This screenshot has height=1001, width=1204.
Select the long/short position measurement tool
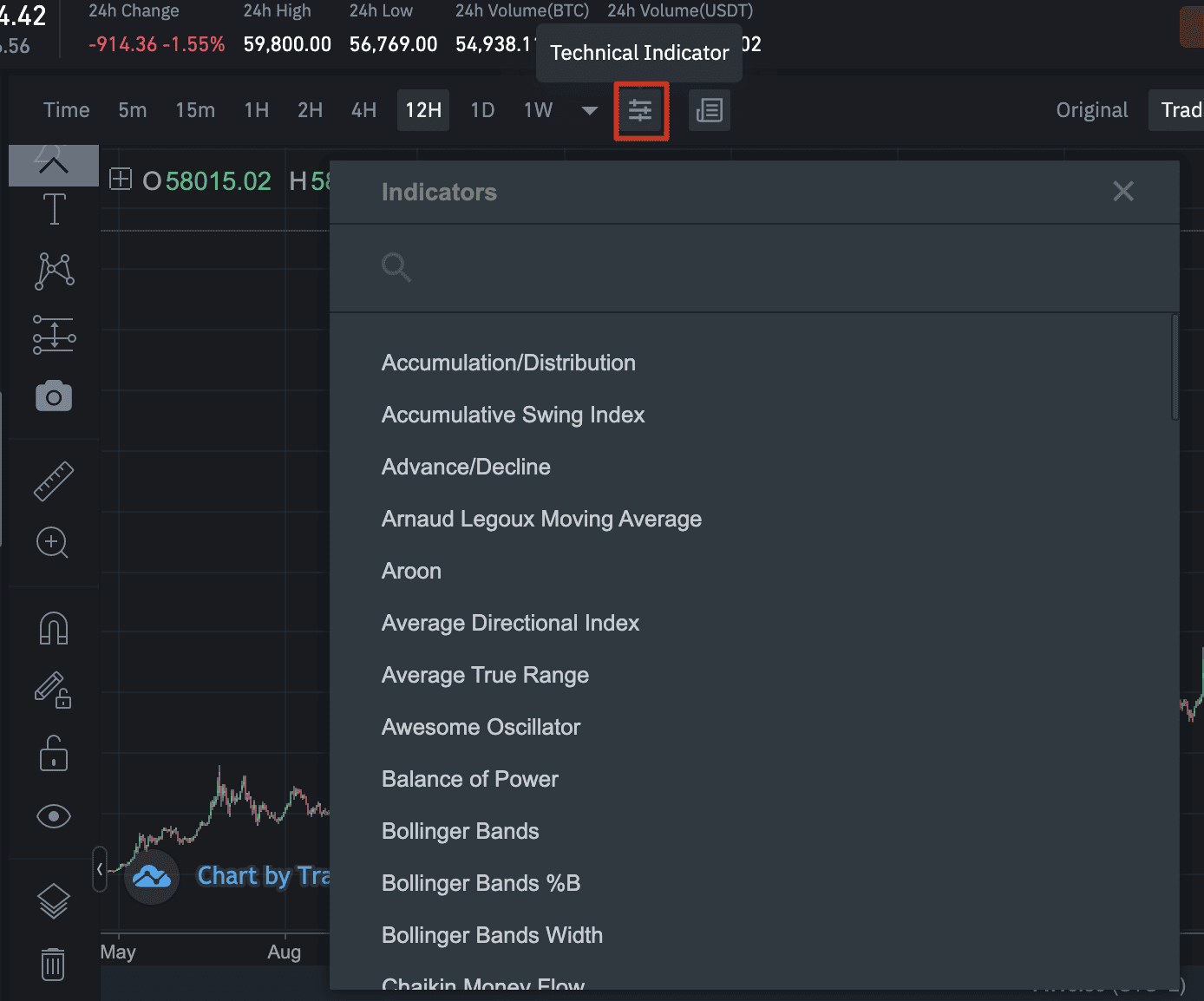click(x=54, y=335)
